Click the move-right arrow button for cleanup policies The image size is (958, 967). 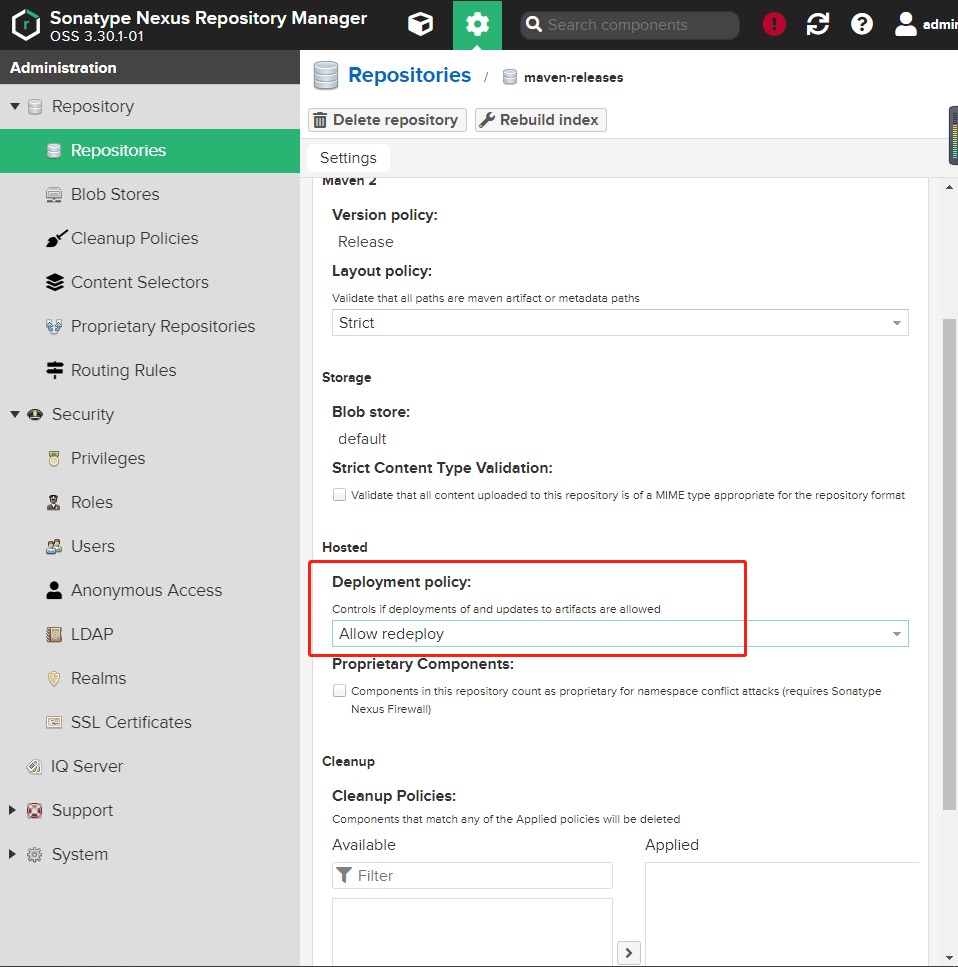pyautogui.click(x=629, y=953)
